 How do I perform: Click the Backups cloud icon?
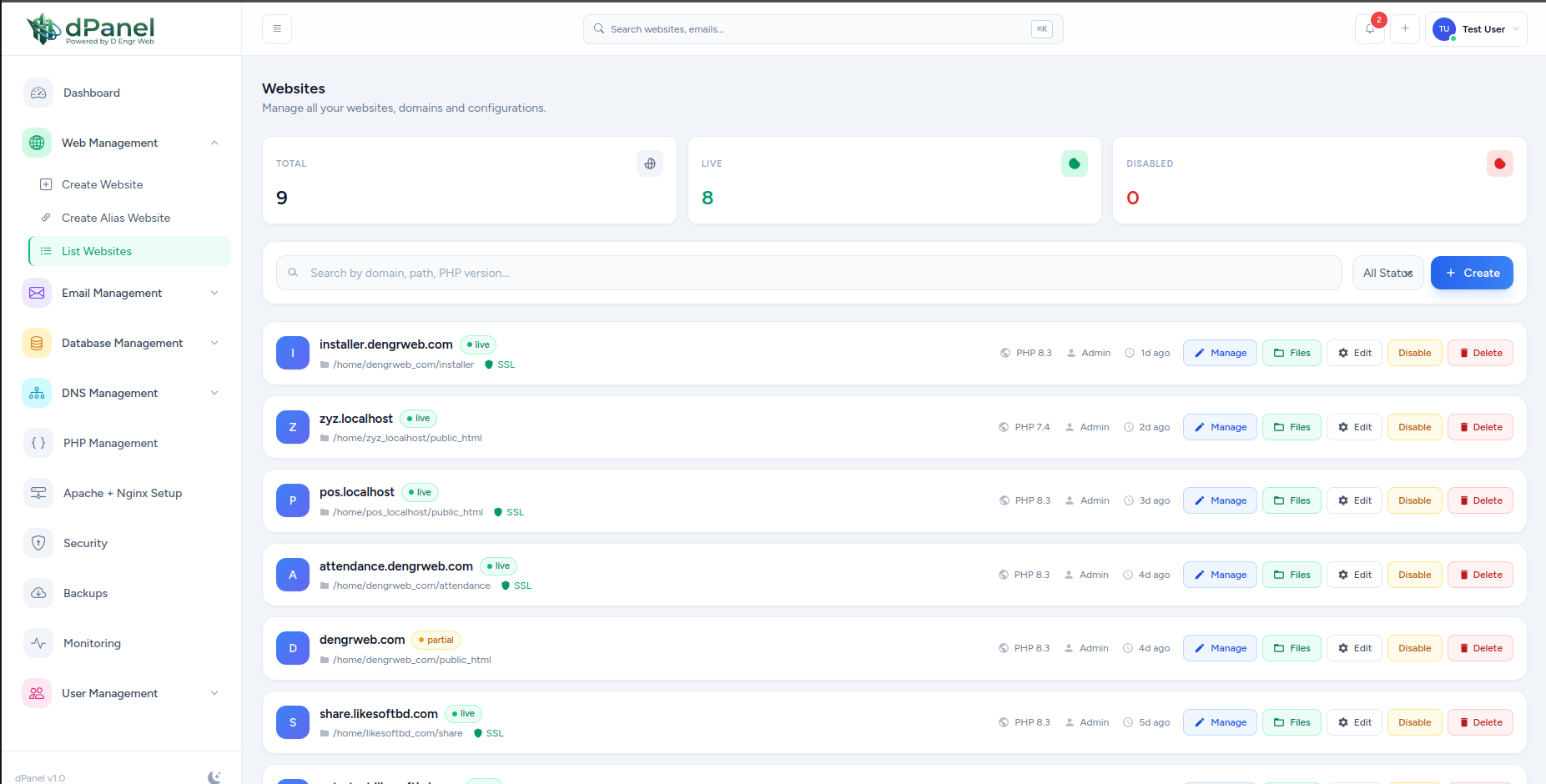pyautogui.click(x=38, y=593)
